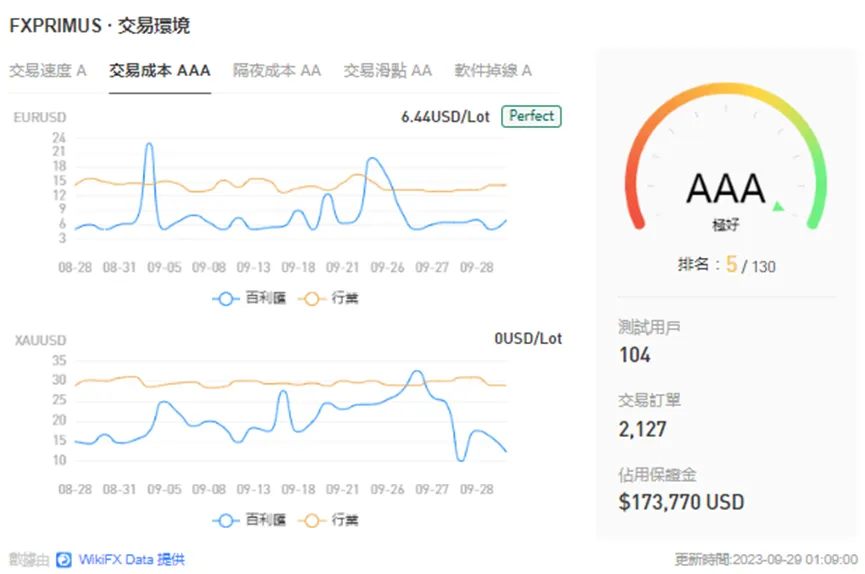
Task: Toggle 行業 series in XAUUSD legend
Action: click(x=328, y=520)
